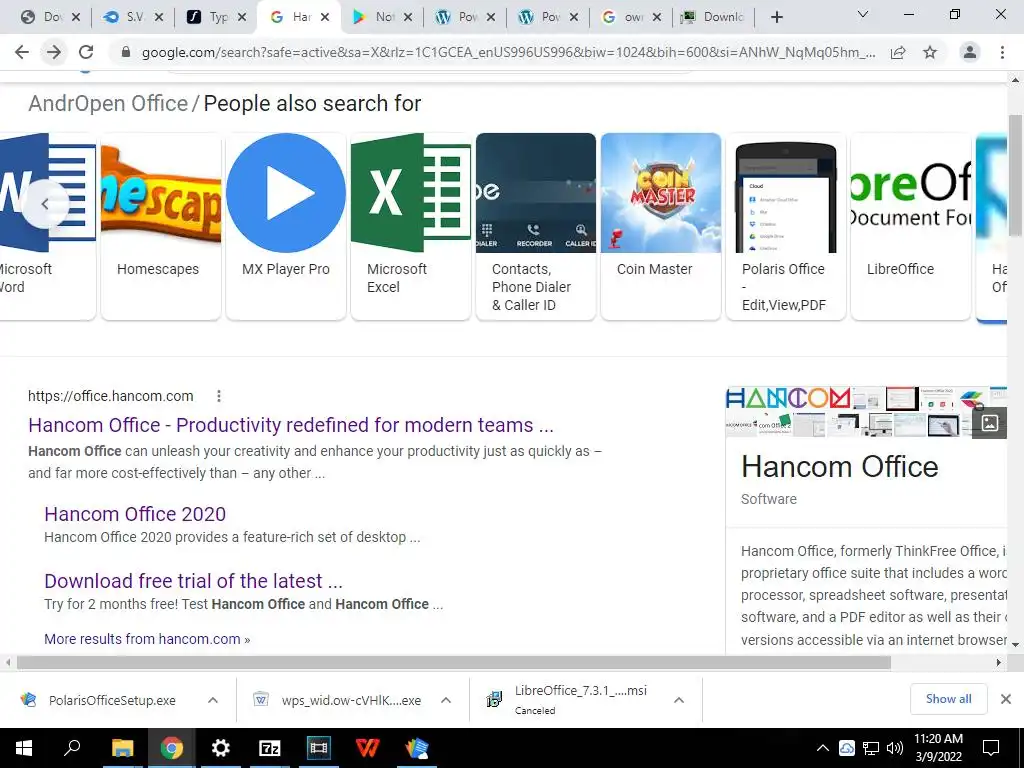Go forward with the browser arrow

(x=54, y=52)
